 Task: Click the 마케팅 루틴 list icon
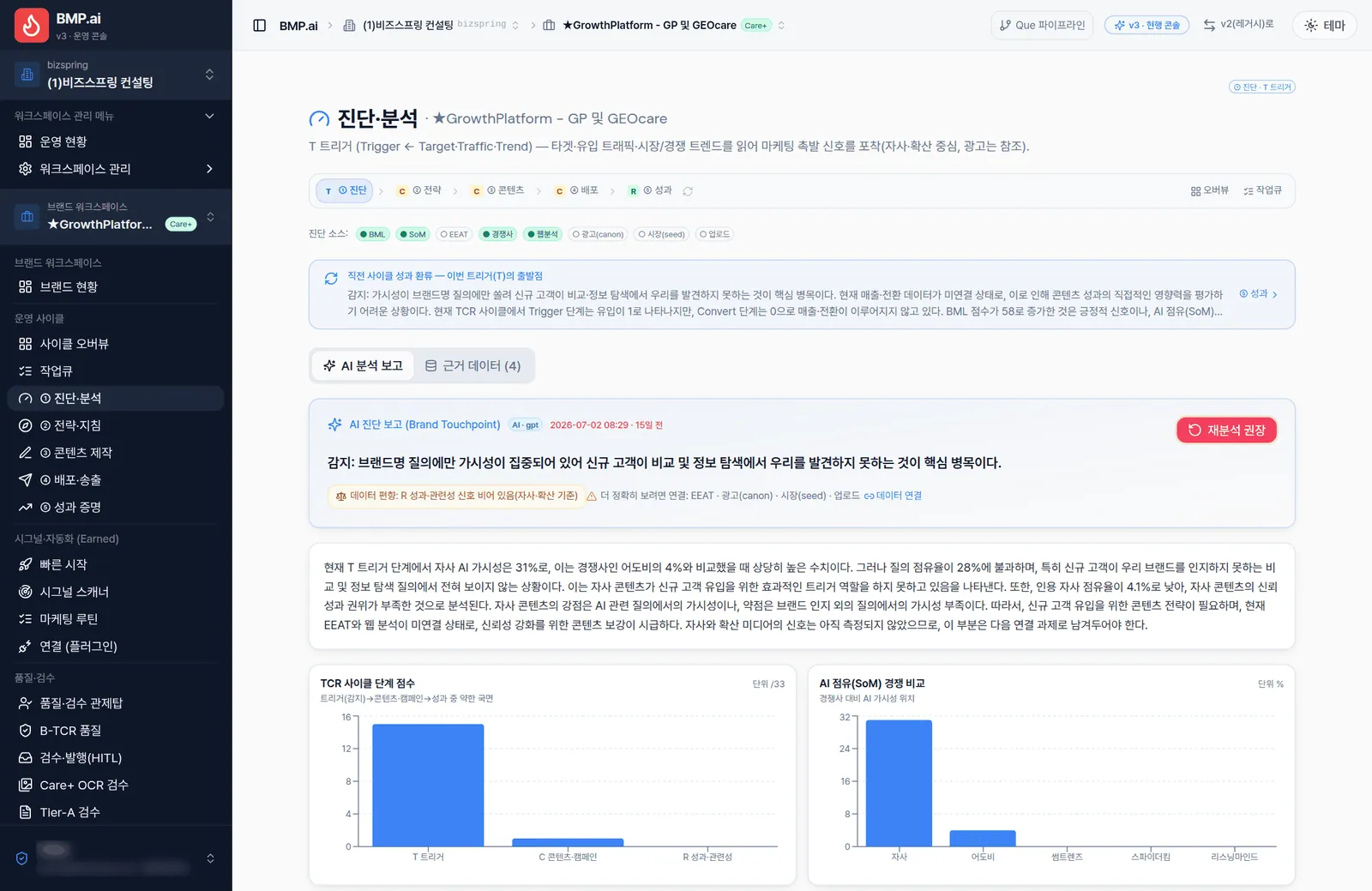point(26,619)
